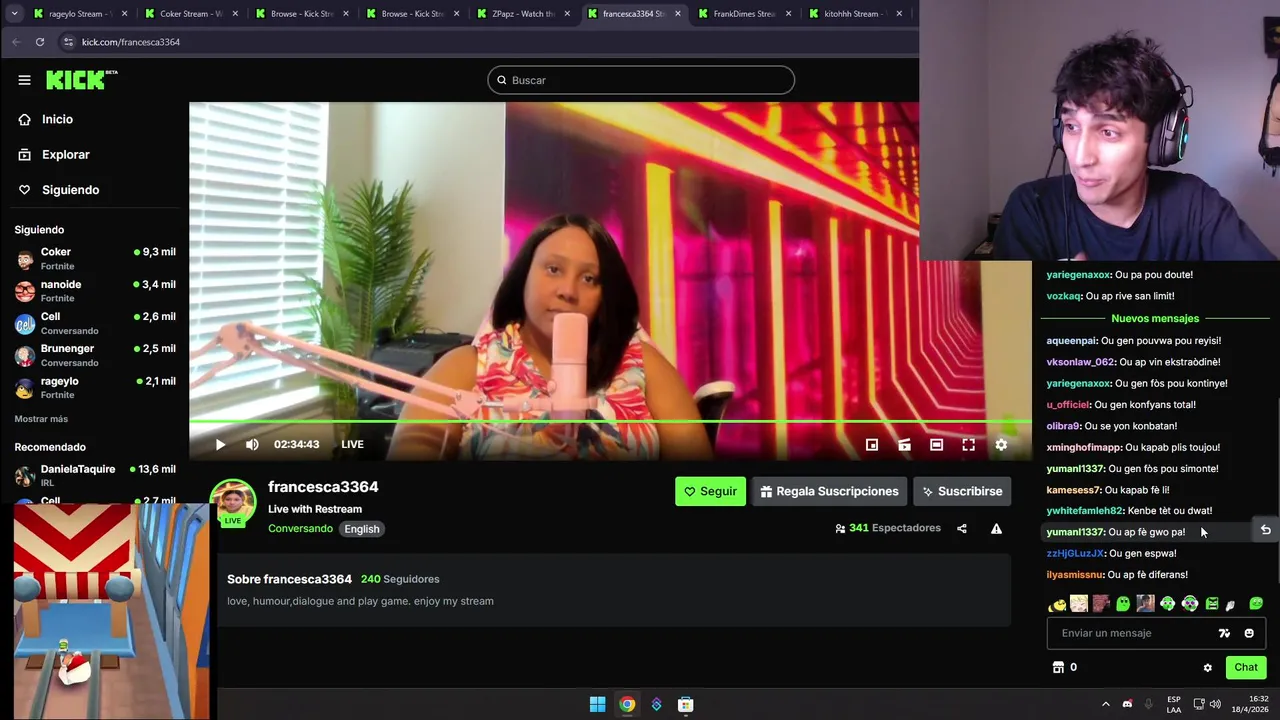1280x720 pixels.
Task: Open DanielaTaquire recommended channel
Action: (x=95, y=475)
